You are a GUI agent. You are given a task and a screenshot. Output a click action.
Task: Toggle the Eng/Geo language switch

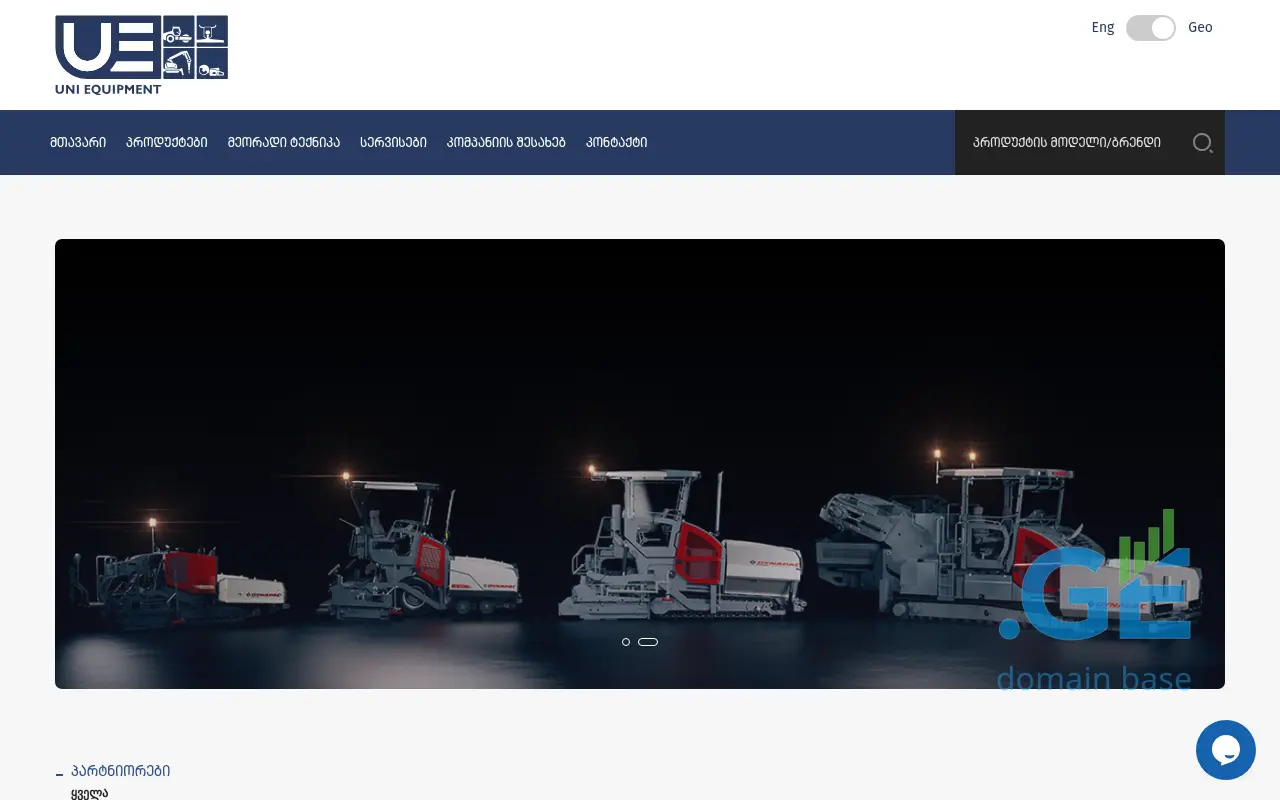coord(1150,28)
